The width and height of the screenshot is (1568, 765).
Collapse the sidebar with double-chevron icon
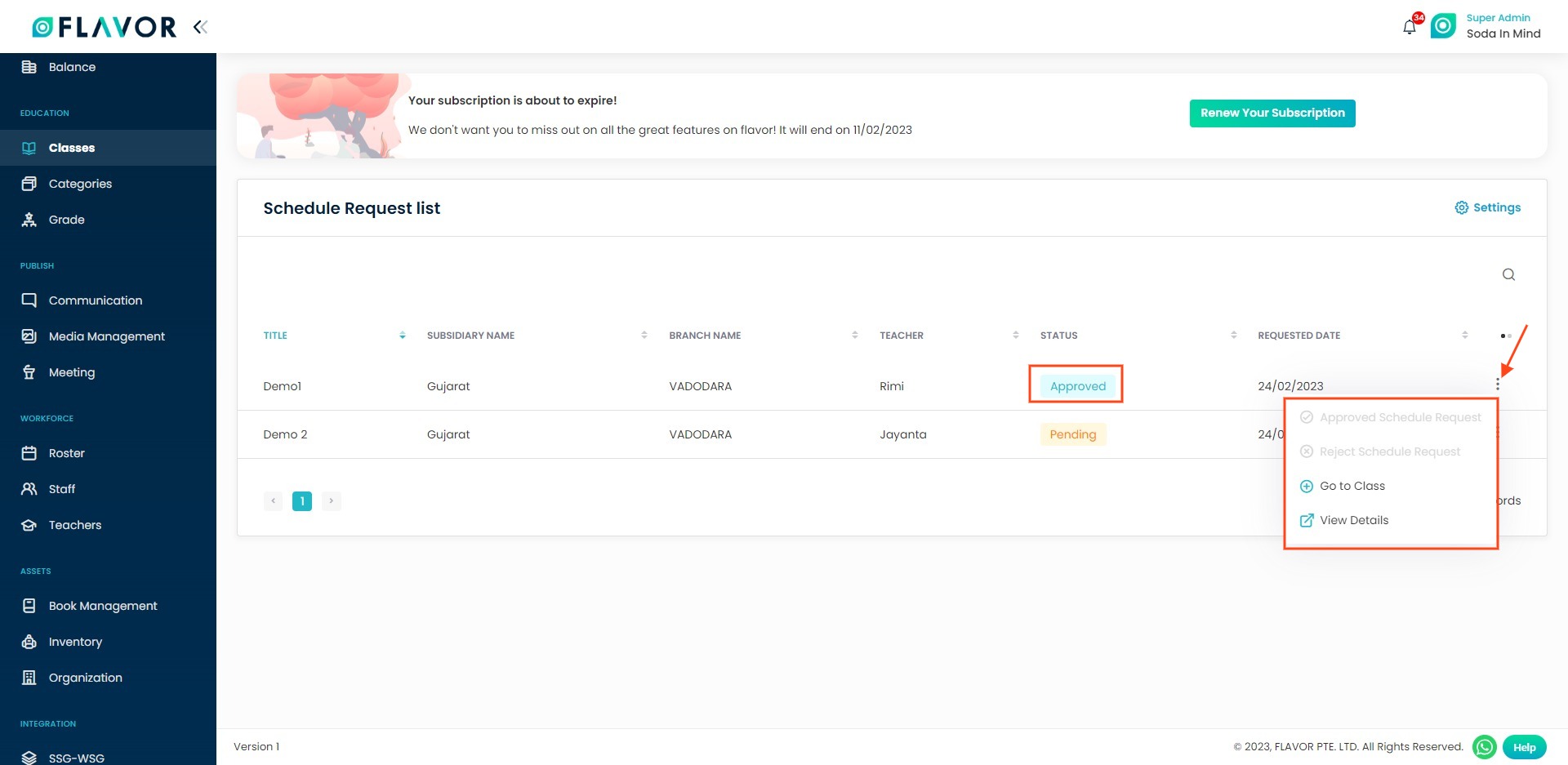pyautogui.click(x=200, y=27)
